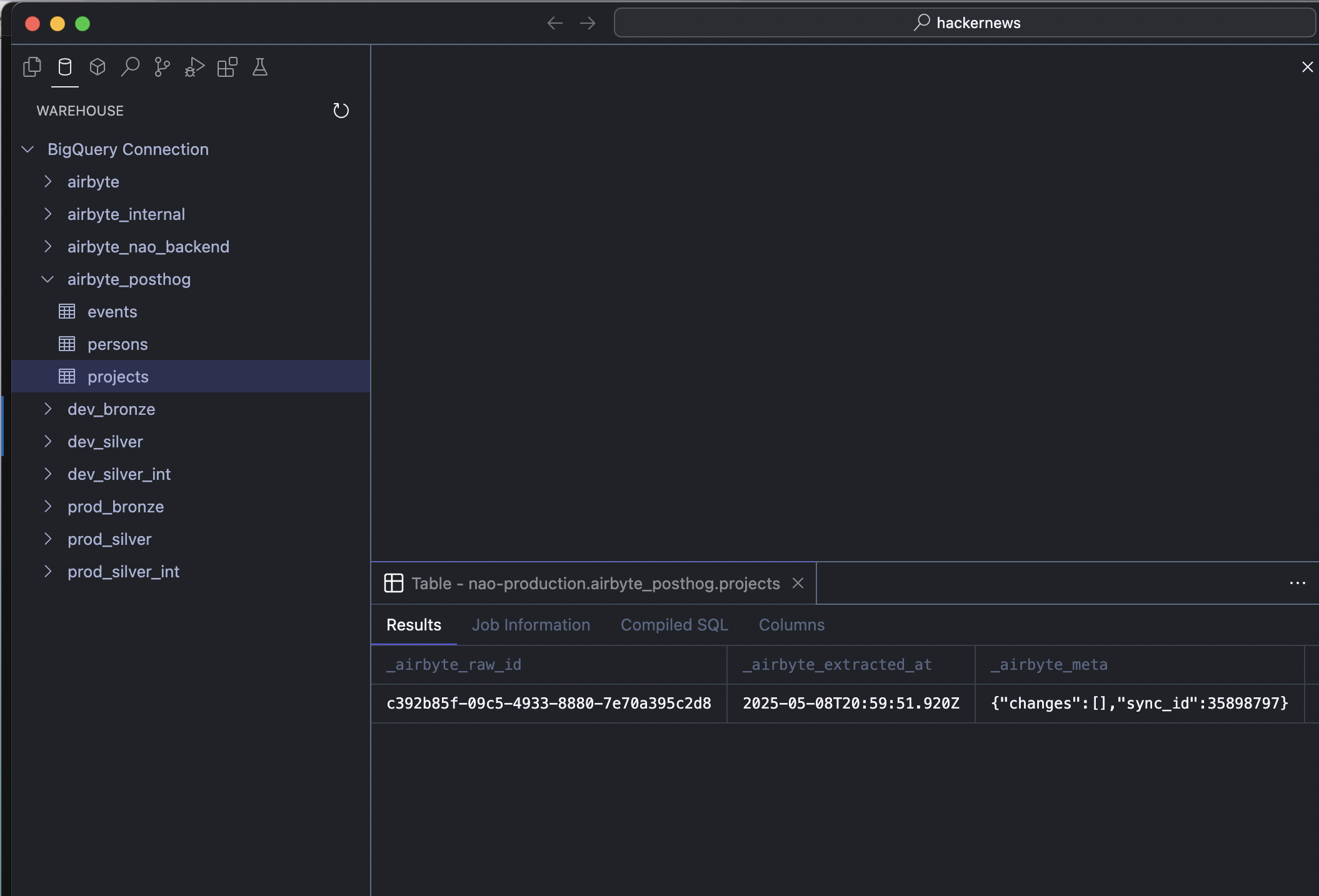Image resolution: width=1319 pixels, height=896 pixels.
Task: Switch to the Results tab
Action: click(x=414, y=625)
